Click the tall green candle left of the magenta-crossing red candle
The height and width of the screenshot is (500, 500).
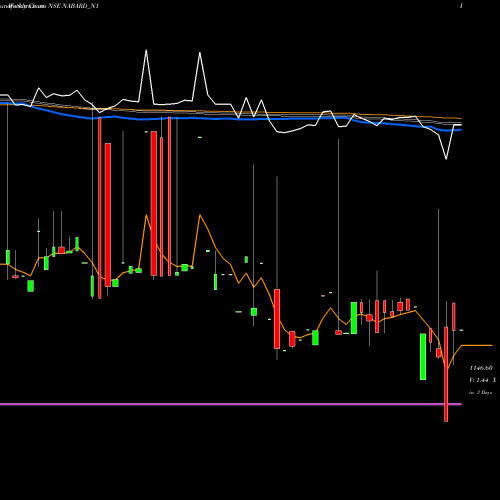[423, 356]
